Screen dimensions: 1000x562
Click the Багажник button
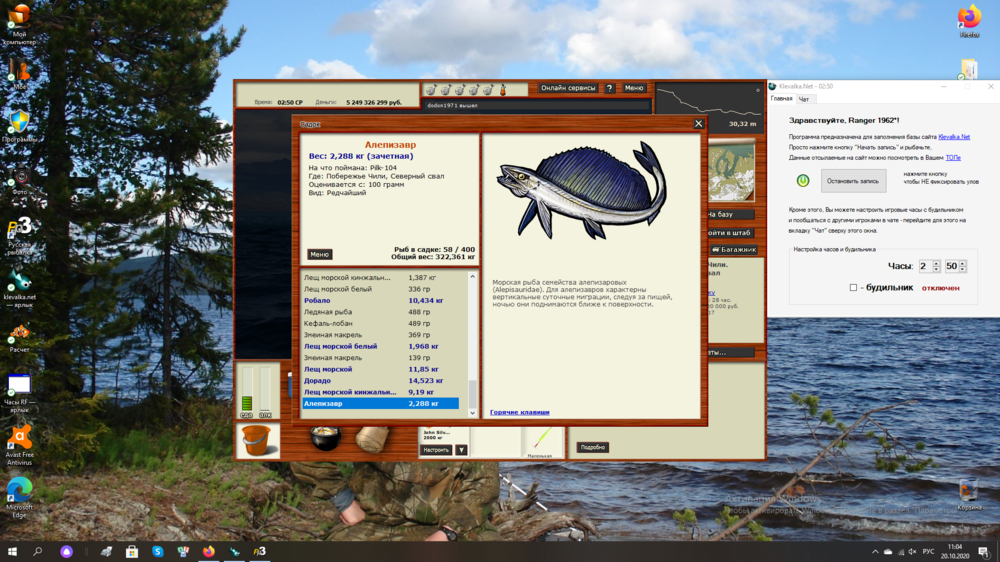point(733,249)
